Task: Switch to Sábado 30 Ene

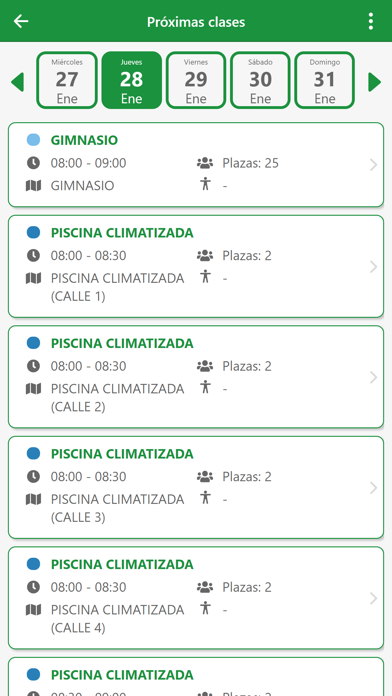Action: (x=260, y=80)
